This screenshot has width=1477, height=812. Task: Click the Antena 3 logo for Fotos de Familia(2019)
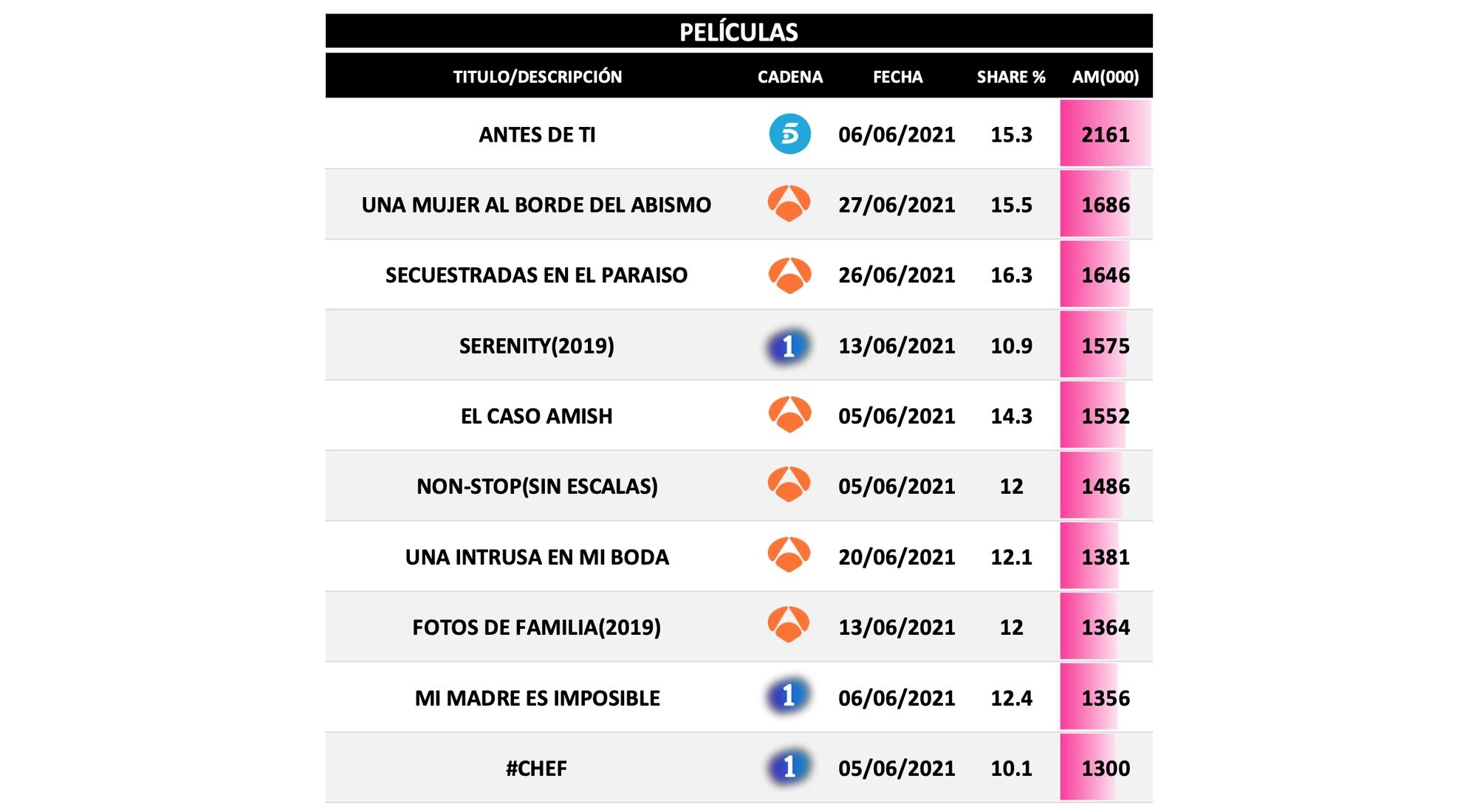point(789,625)
